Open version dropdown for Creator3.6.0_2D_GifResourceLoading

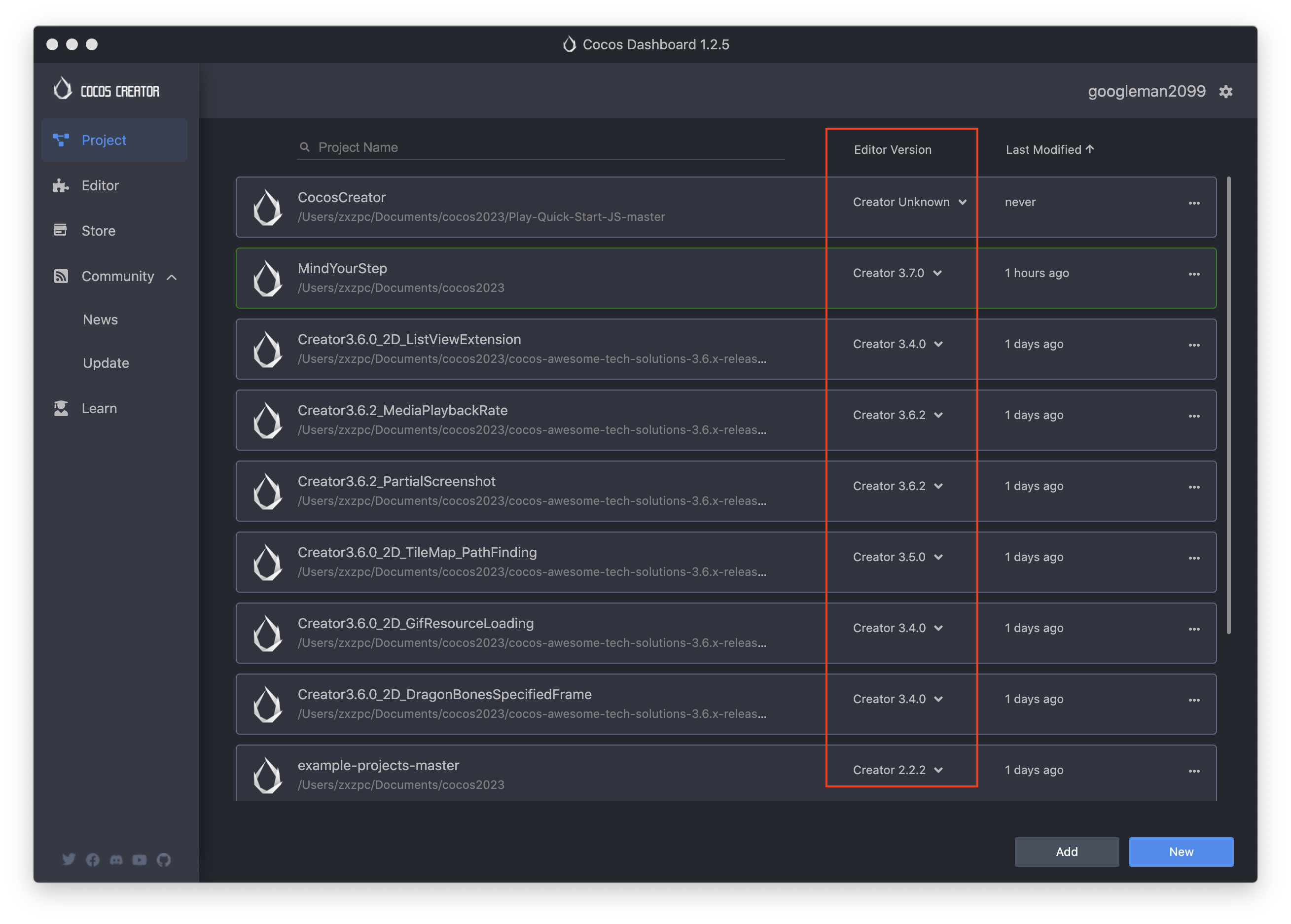coord(898,628)
